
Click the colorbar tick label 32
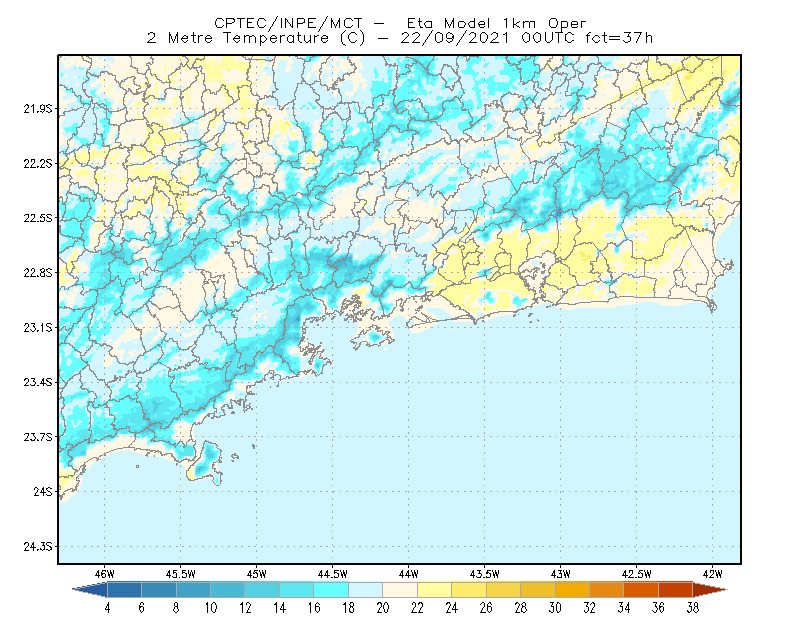click(x=590, y=608)
